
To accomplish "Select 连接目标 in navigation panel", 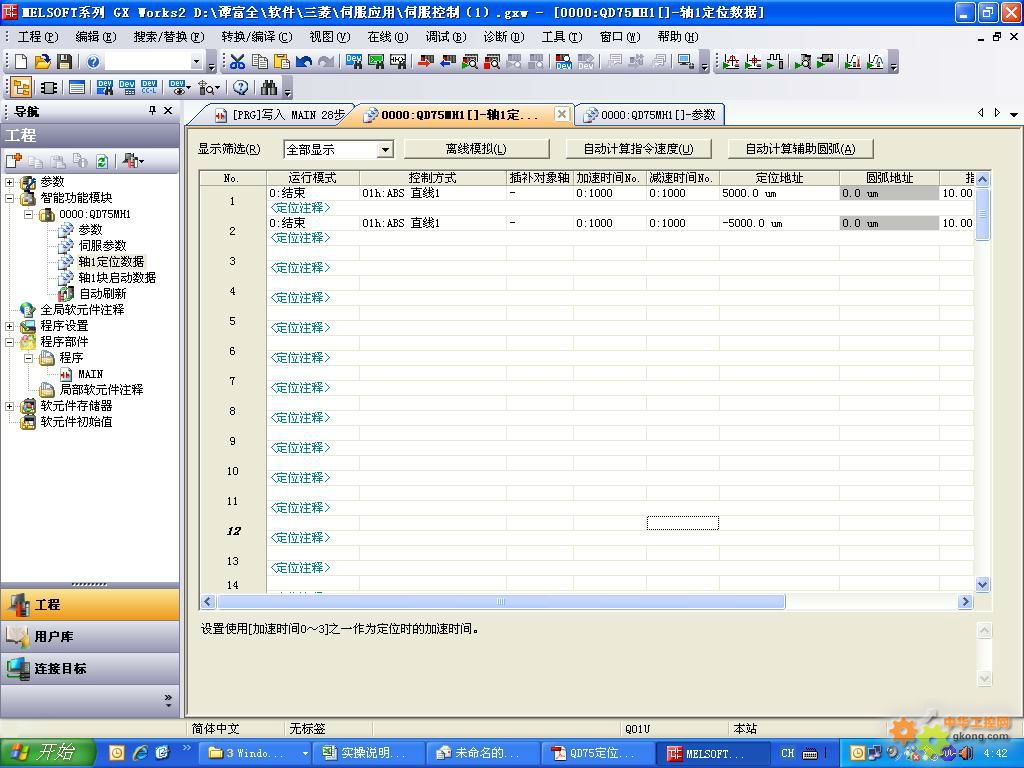I will 90,668.
